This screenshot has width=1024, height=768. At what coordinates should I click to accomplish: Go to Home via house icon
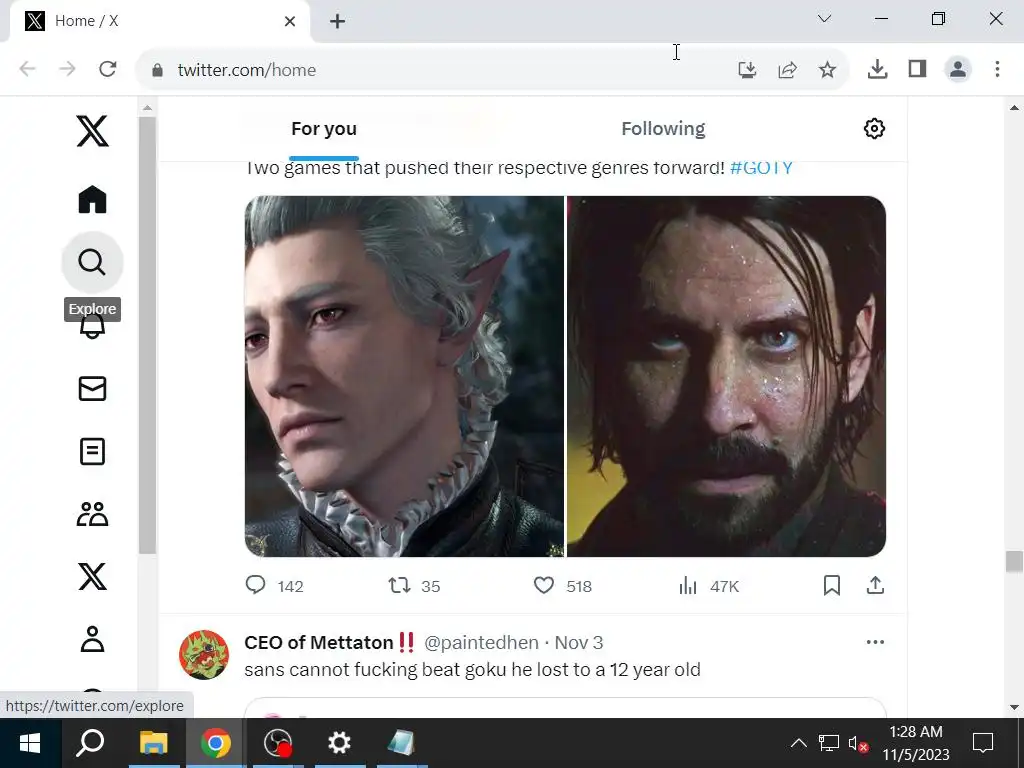(92, 199)
